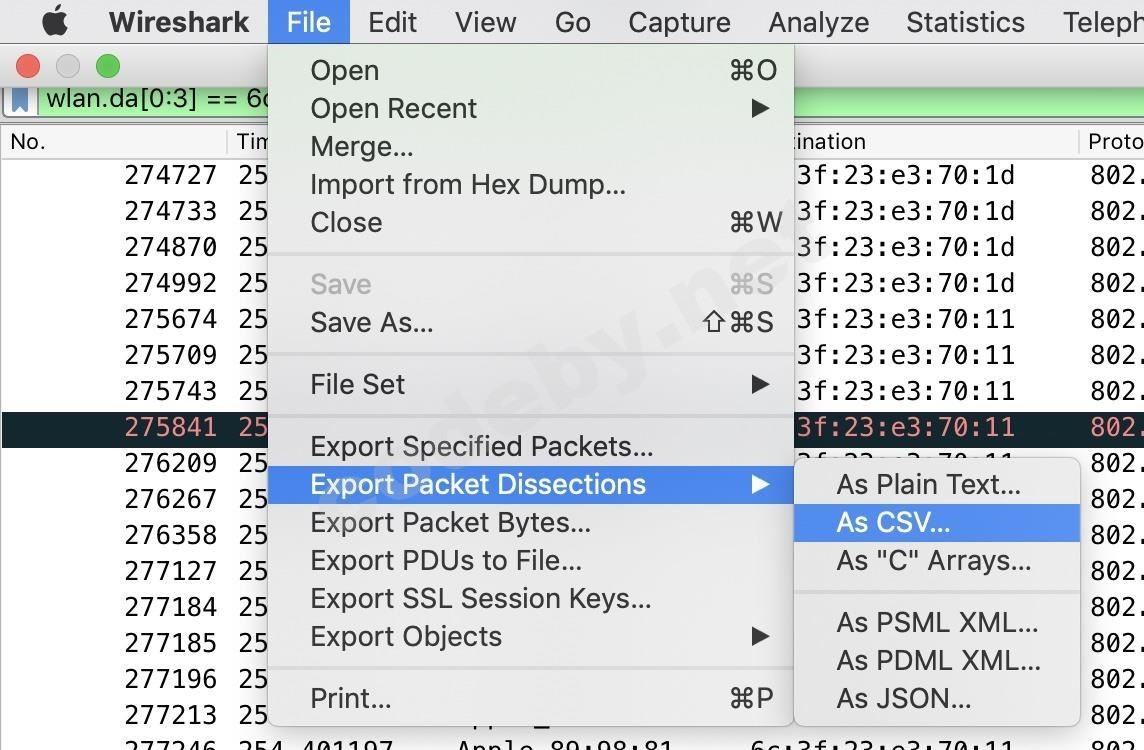This screenshot has width=1144, height=750.
Task: Open the Apple menu
Action: point(55,21)
